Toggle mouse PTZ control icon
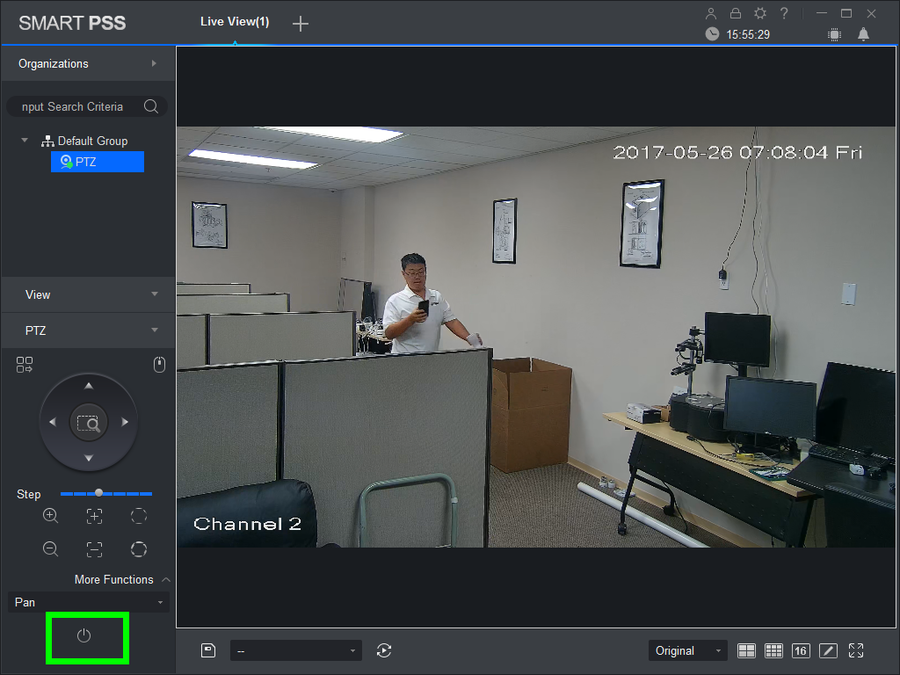This screenshot has width=900, height=675. 160,364
